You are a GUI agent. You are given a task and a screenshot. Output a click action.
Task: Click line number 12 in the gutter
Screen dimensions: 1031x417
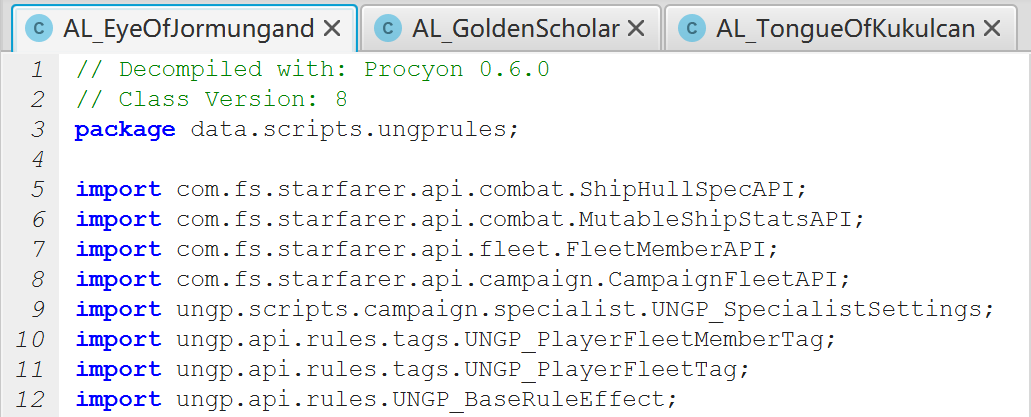31,400
